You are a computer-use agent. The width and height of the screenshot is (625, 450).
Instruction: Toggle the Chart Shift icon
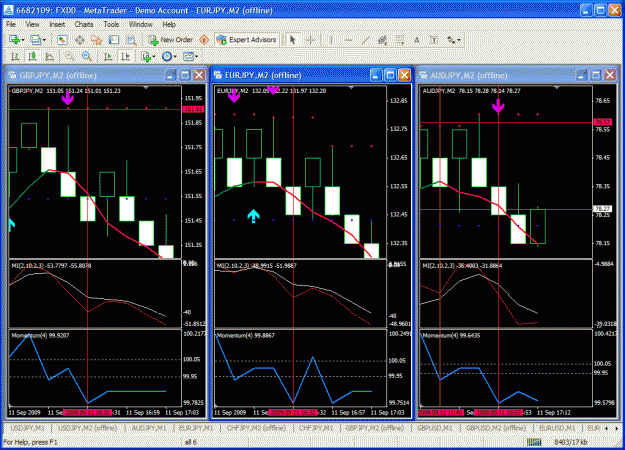tap(126, 56)
